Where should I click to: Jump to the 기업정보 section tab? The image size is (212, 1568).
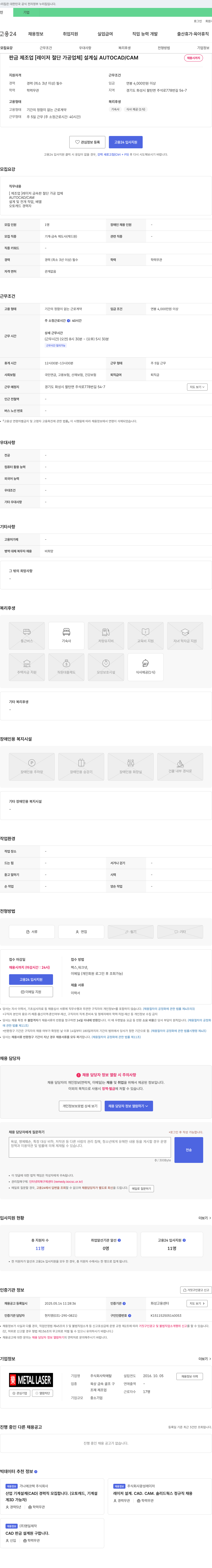pos(203,47)
